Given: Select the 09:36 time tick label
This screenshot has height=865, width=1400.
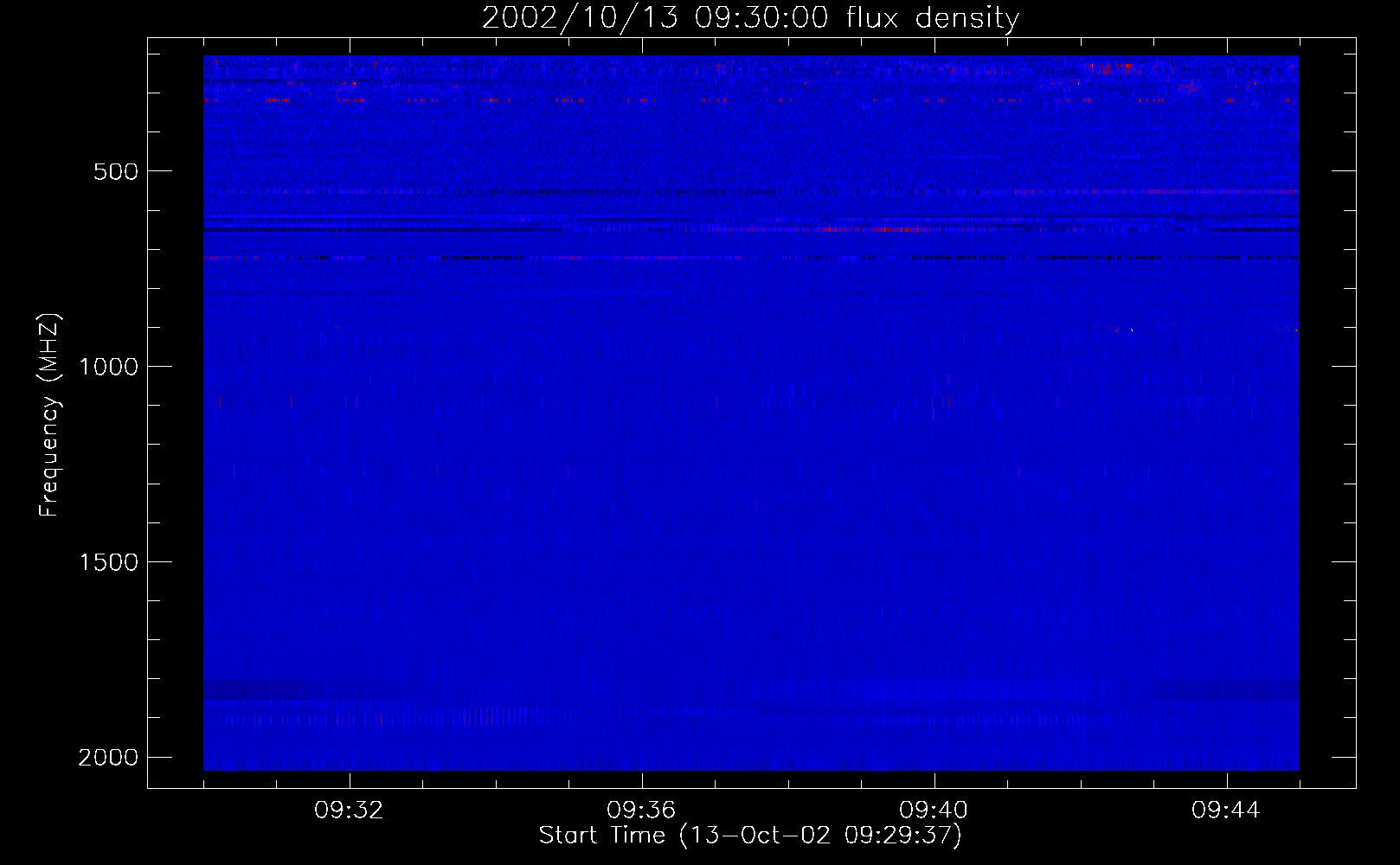Looking at the screenshot, I should (641, 811).
